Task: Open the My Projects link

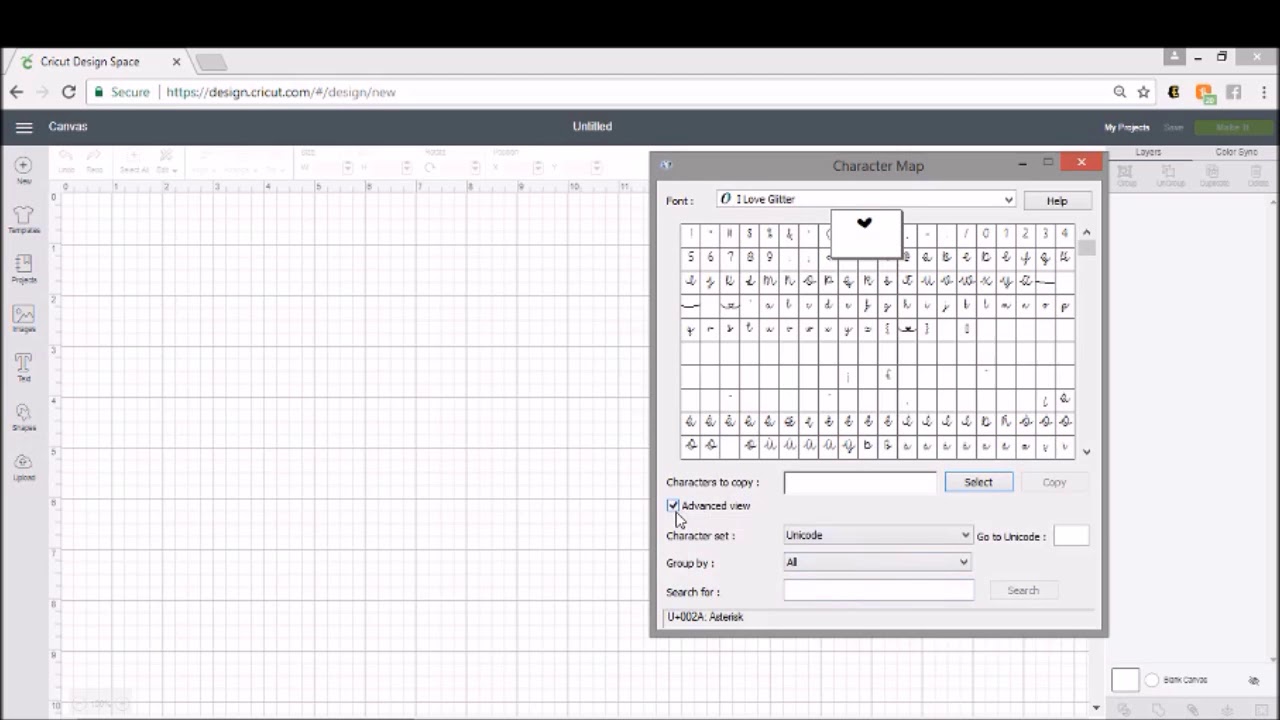Action: [x=1127, y=127]
